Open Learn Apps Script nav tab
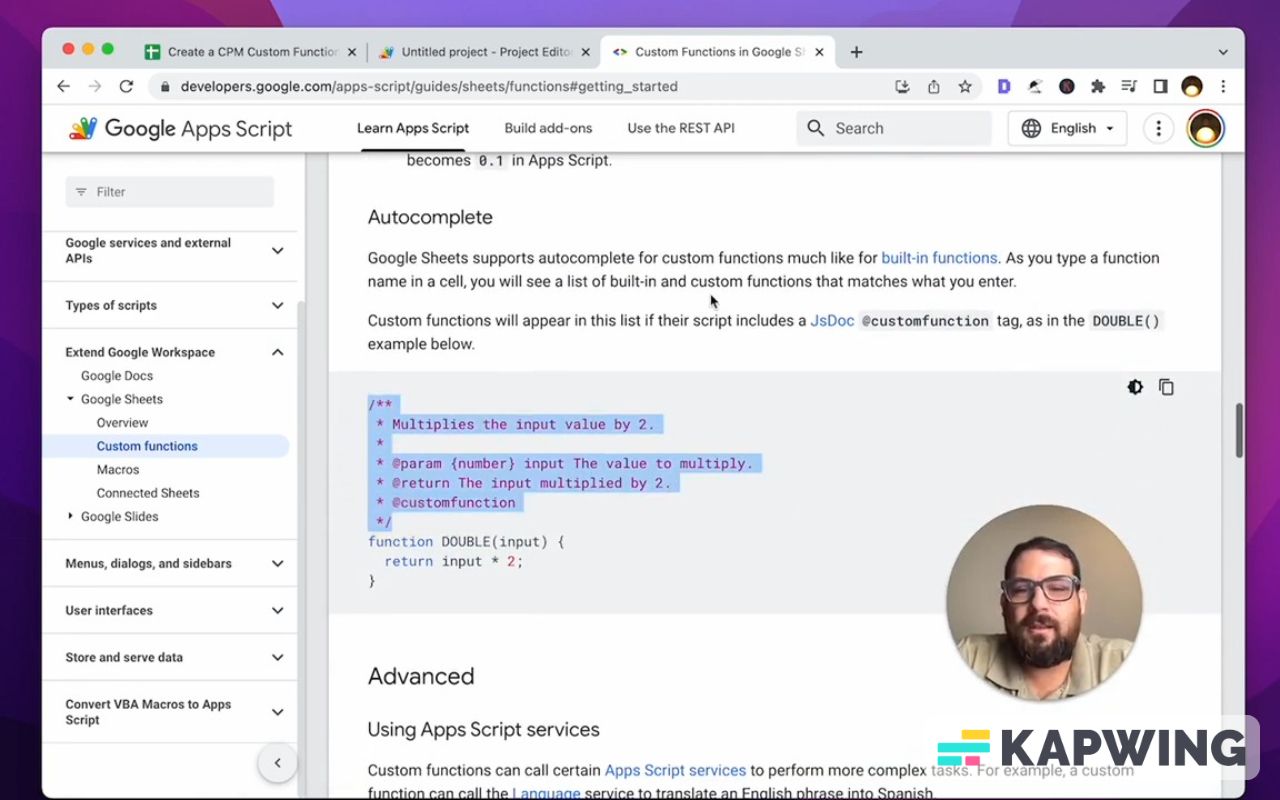The width and height of the screenshot is (1280, 800). [x=413, y=128]
